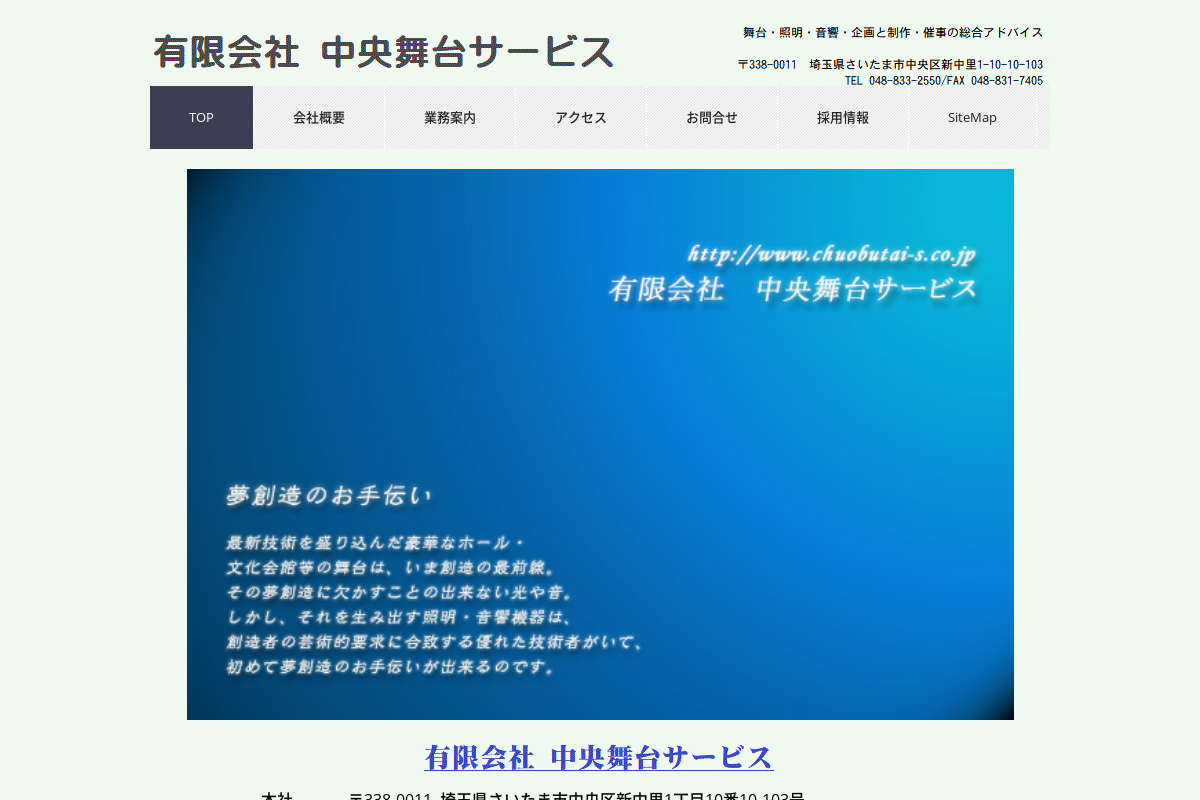Open the 業務案内 page
This screenshot has width=1200, height=800.
(450, 117)
